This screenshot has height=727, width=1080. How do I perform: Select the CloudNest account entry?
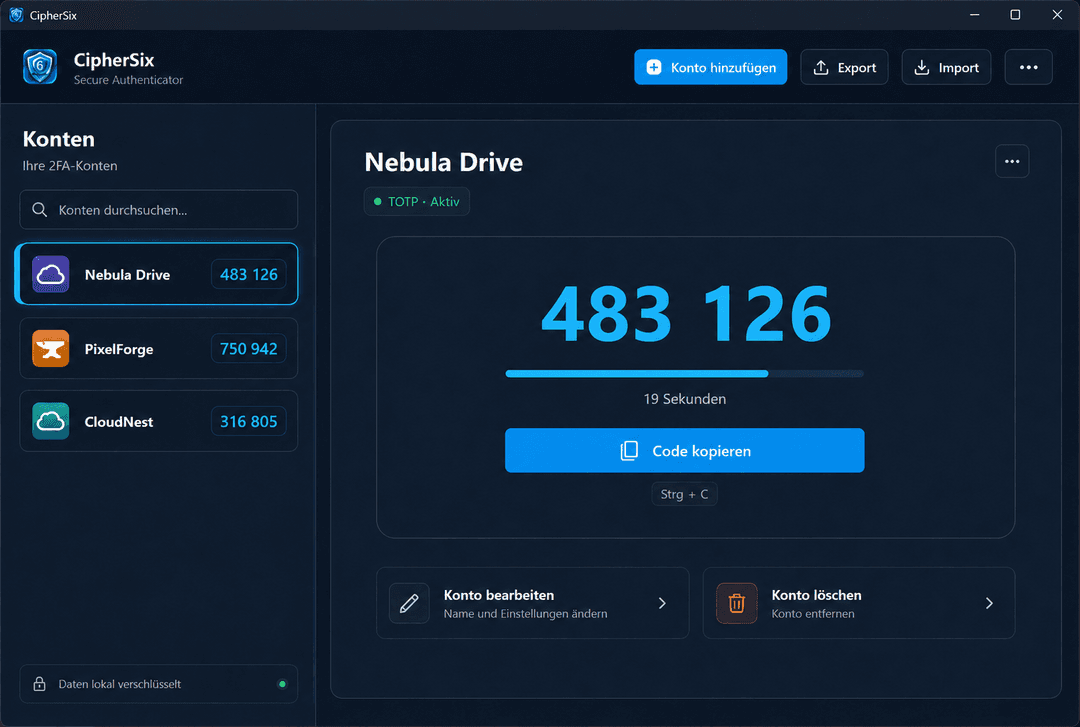[158, 421]
